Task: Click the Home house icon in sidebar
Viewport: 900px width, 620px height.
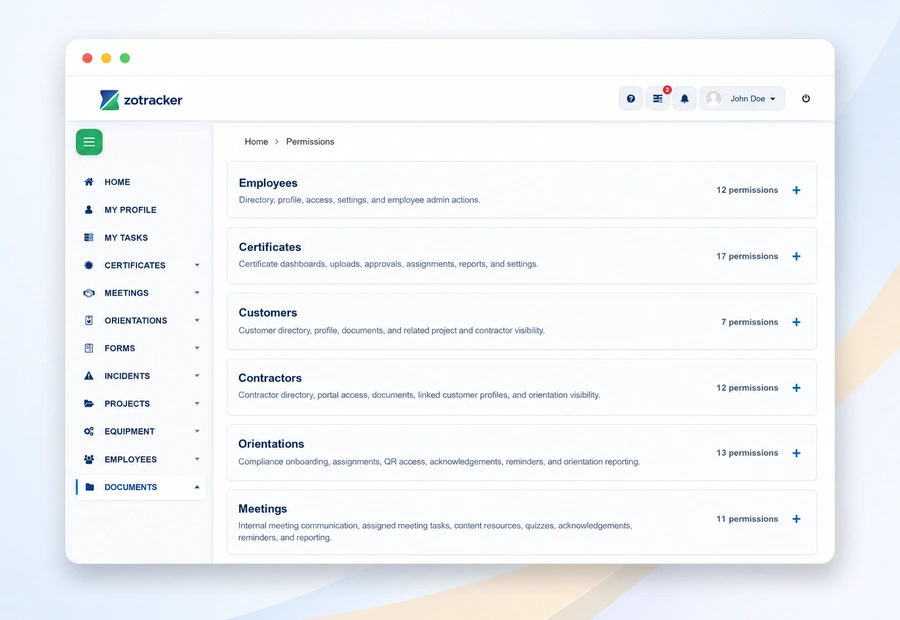Action: tap(88, 182)
